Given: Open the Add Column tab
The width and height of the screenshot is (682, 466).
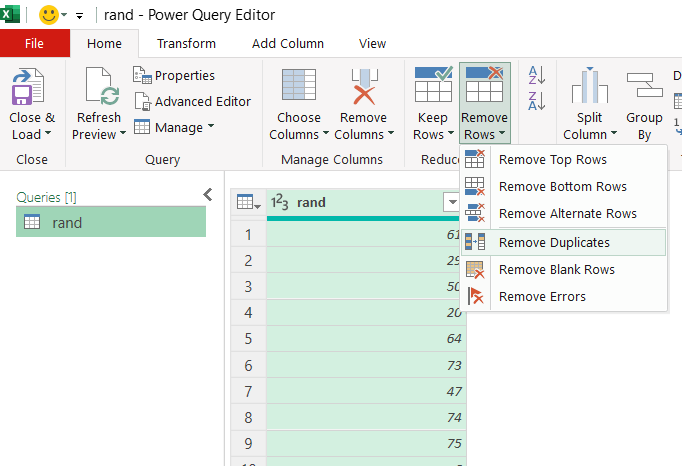Looking at the screenshot, I should (288, 43).
